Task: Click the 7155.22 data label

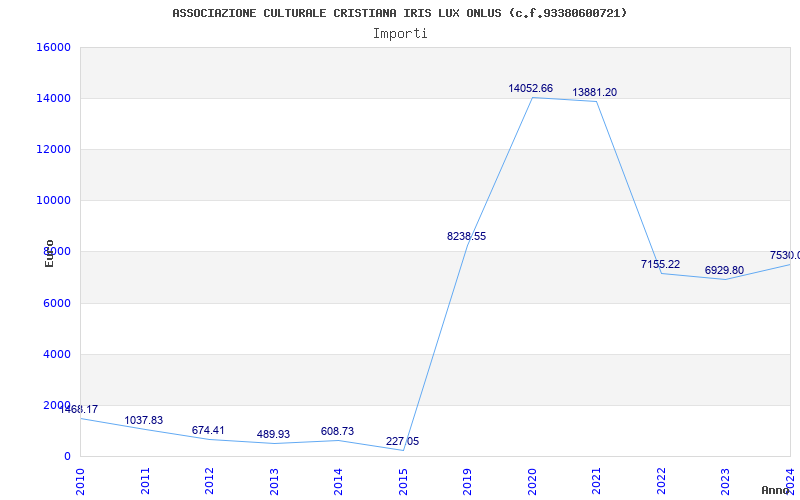Action: [660, 264]
